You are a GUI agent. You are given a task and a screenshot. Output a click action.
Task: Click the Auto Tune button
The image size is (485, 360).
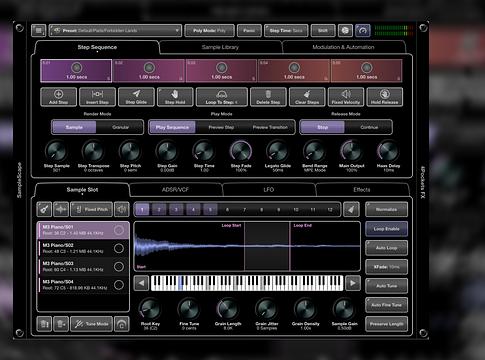pyautogui.click(x=386, y=286)
